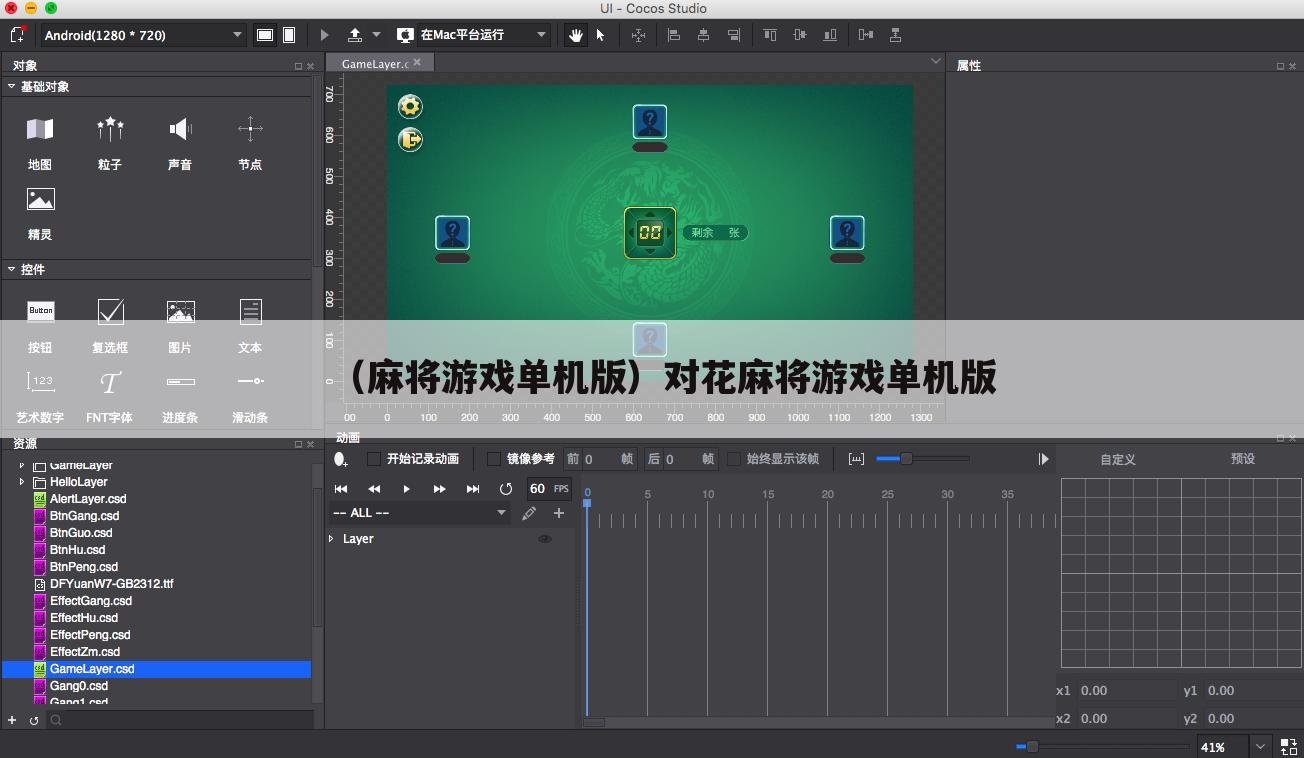Collapse the 控件 section

tap(11, 269)
